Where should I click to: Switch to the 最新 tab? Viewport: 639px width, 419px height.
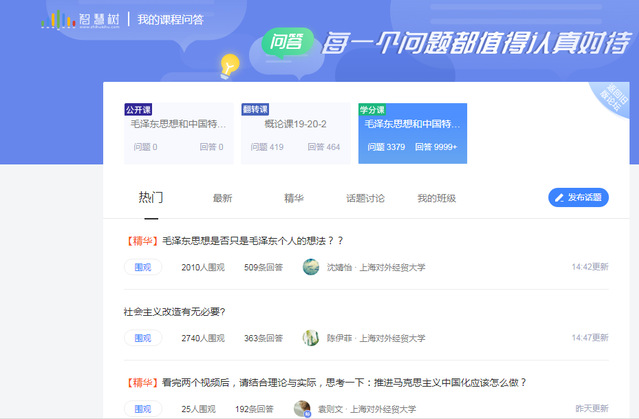222,198
